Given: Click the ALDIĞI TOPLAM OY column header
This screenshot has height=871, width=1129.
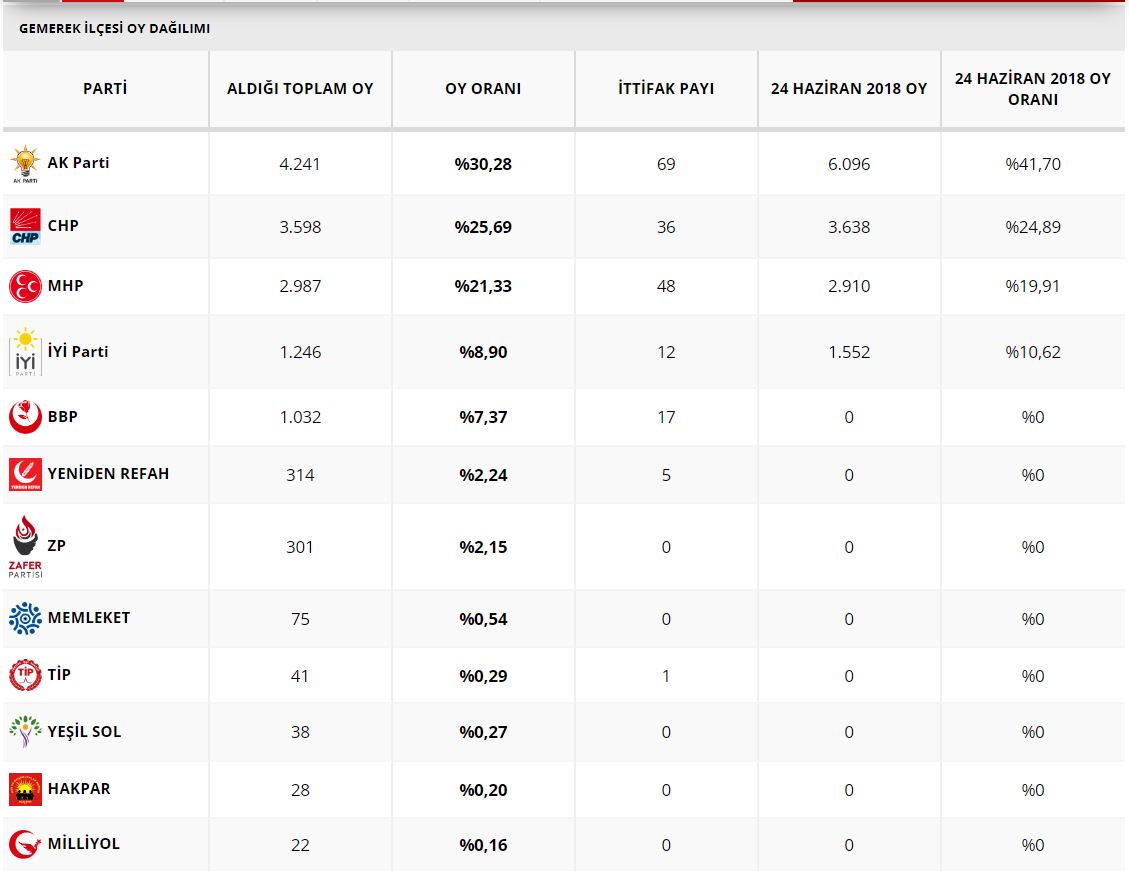Looking at the screenshot, I should (x=300, y=89).
